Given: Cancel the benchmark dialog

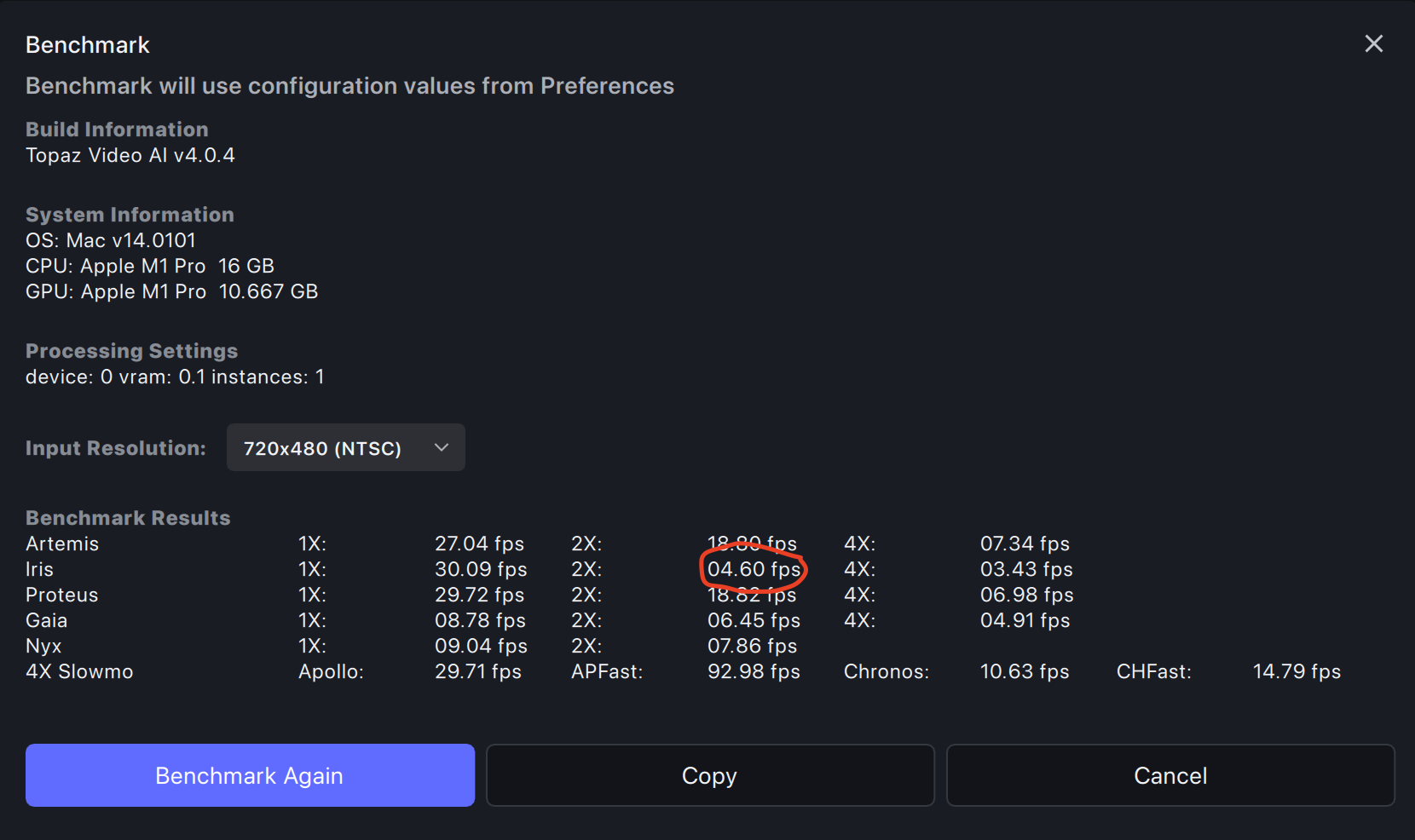Looking at the screenshot, I should click(x=1170, y=775).
